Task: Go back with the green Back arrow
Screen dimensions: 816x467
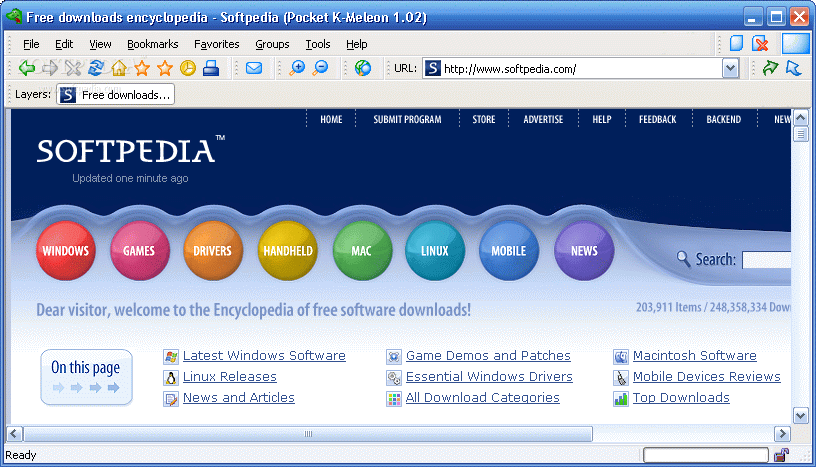Action: pyautogui.click(x=27, y=68)
